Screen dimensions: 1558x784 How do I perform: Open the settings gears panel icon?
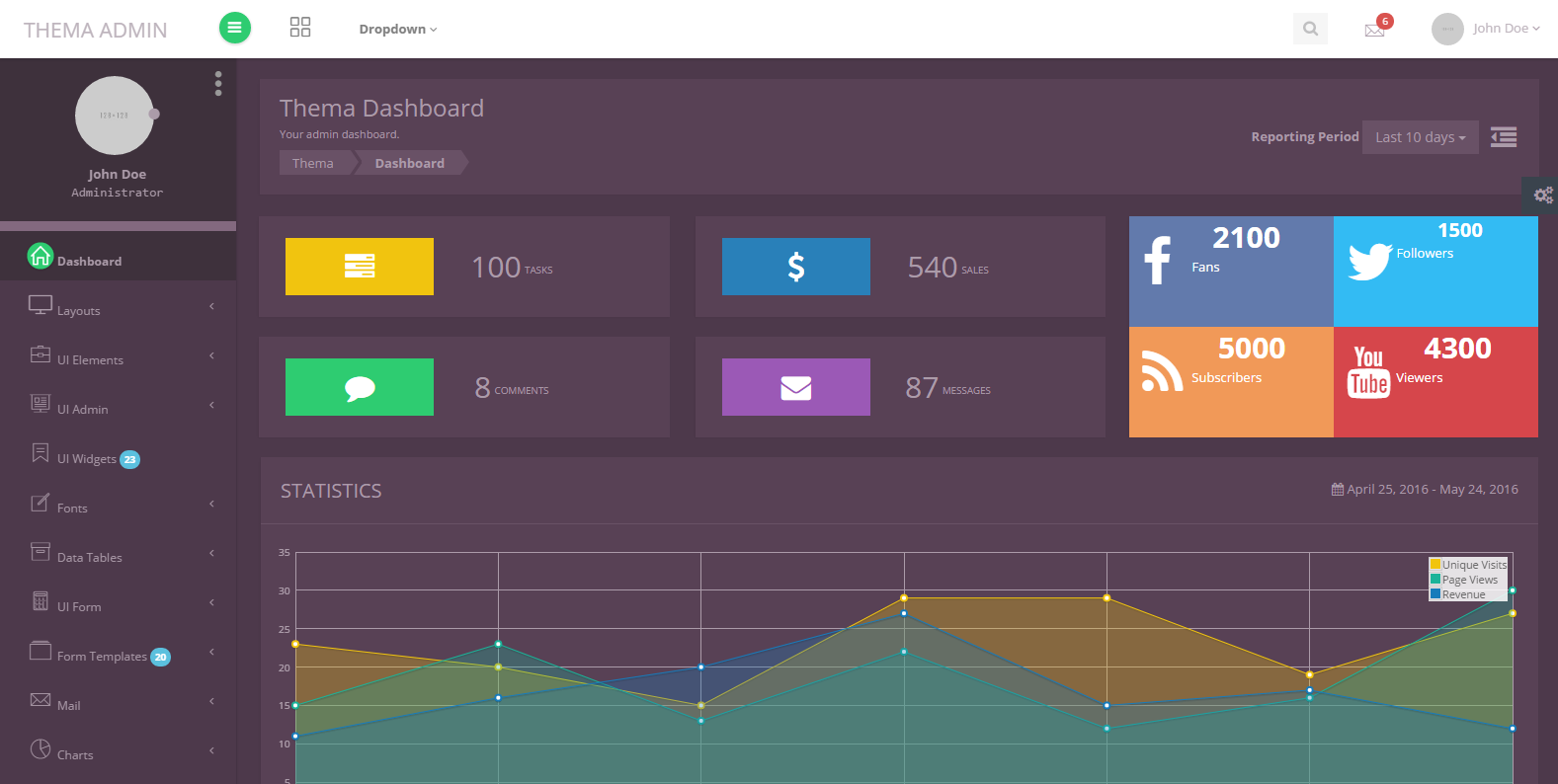pos(1542,196)
